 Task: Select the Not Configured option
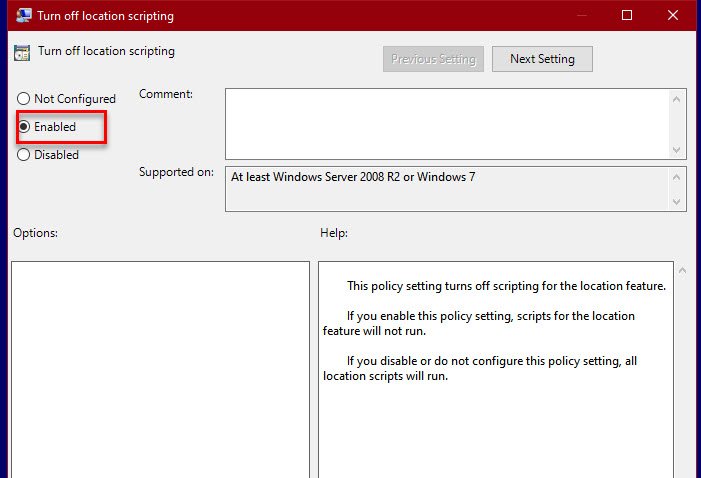[24, 99]
